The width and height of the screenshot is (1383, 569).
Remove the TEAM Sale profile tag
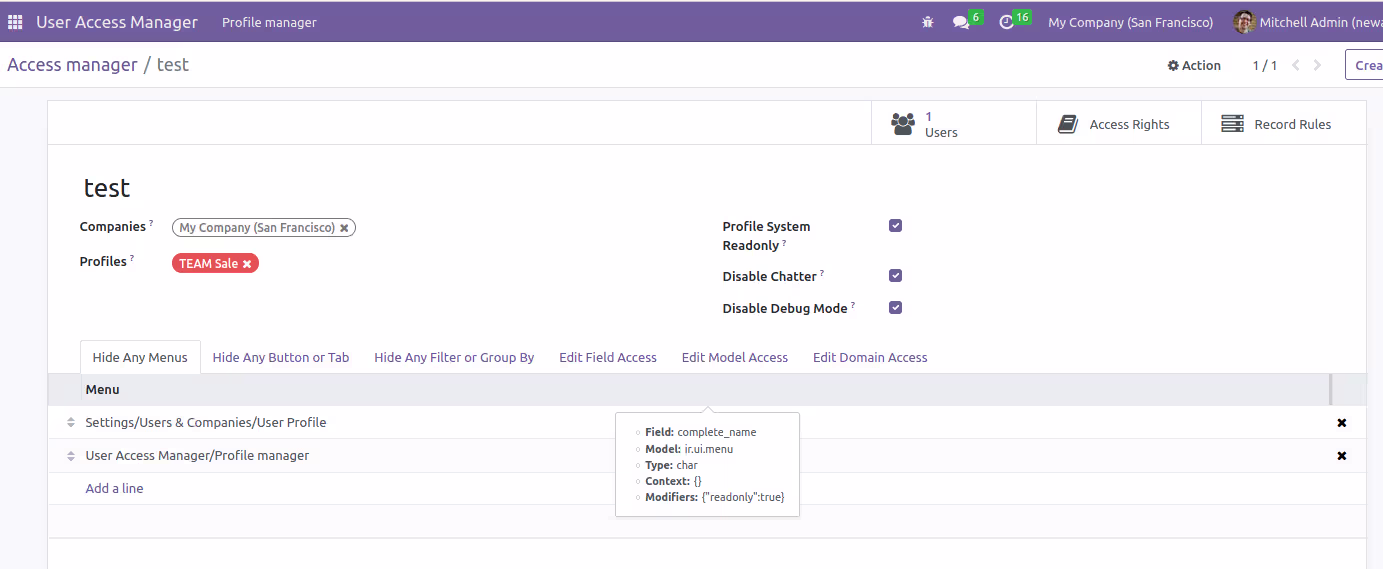247,264
